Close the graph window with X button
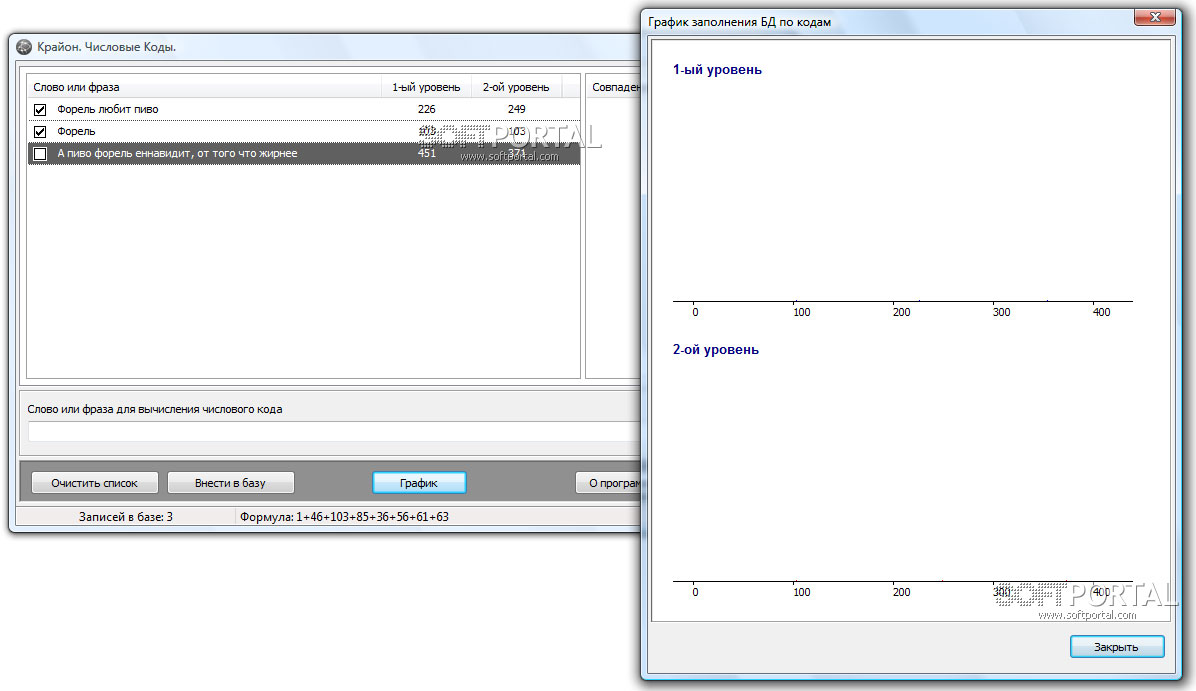 [x=1155, y=17]
